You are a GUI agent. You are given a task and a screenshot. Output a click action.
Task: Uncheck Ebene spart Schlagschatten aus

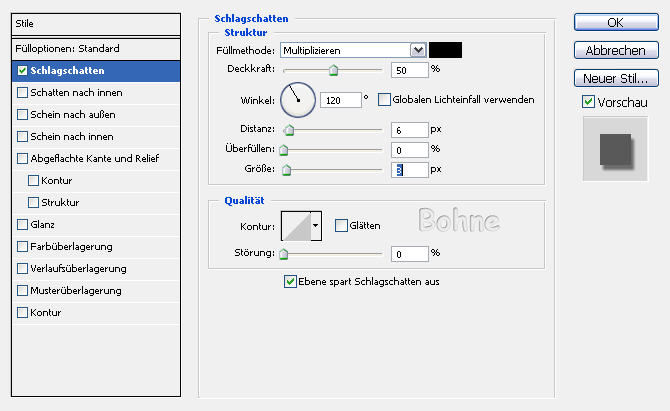(x=291, y=282)
